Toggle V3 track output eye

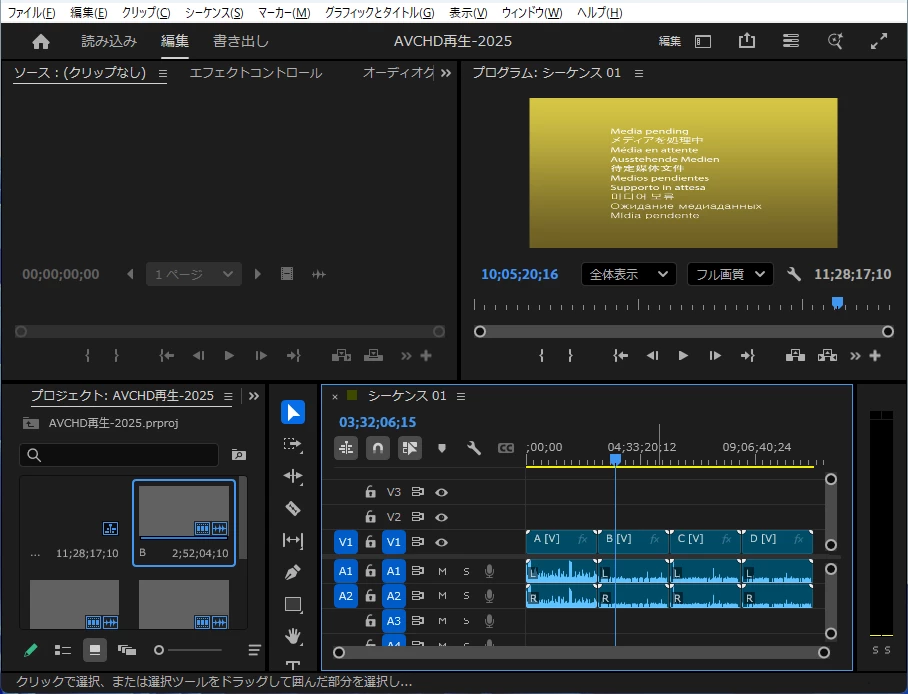pyautogui.click(x=441, y=492)
